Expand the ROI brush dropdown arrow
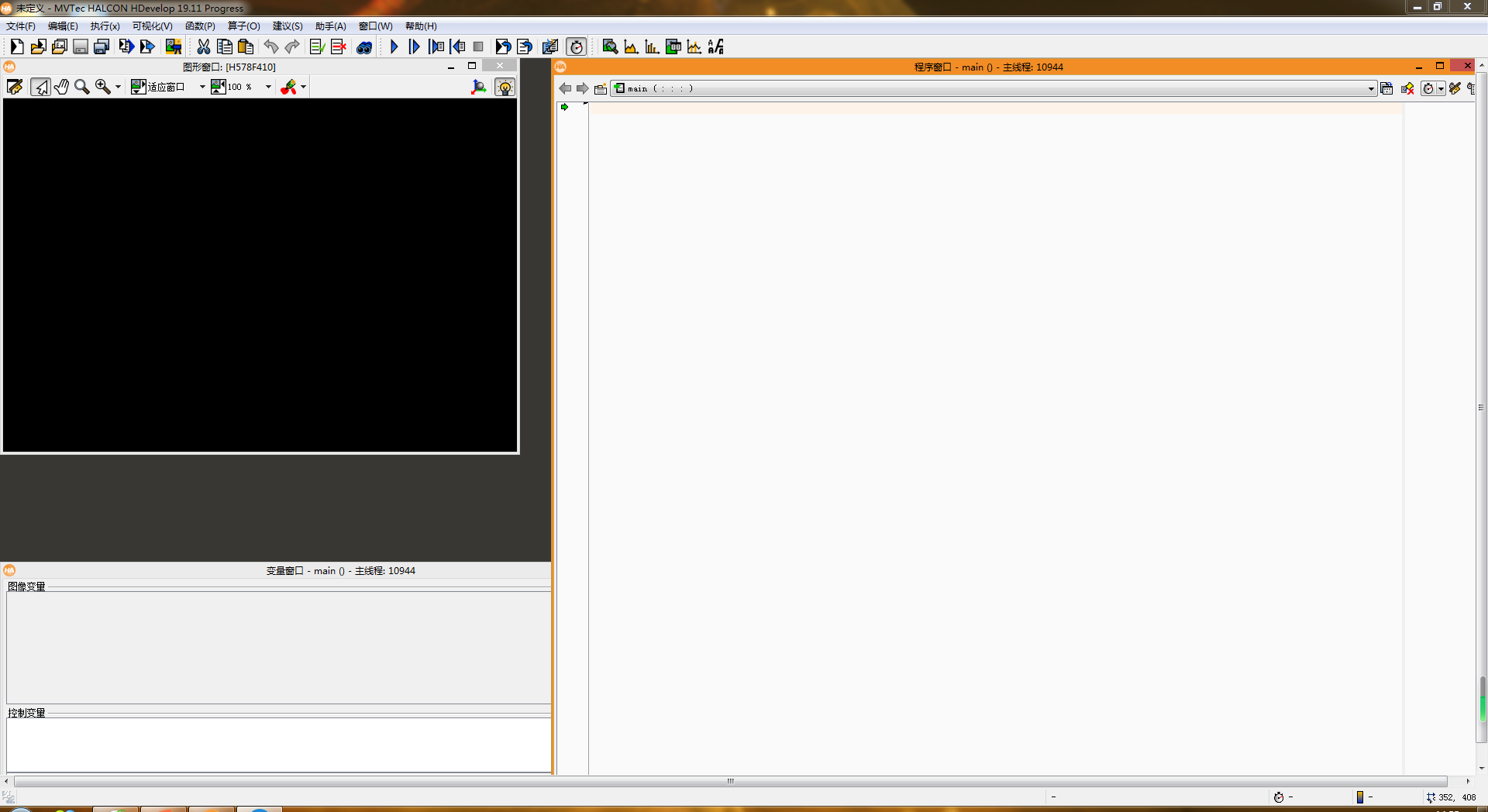Screen dimensions: 1488x812 pos(303,87)
